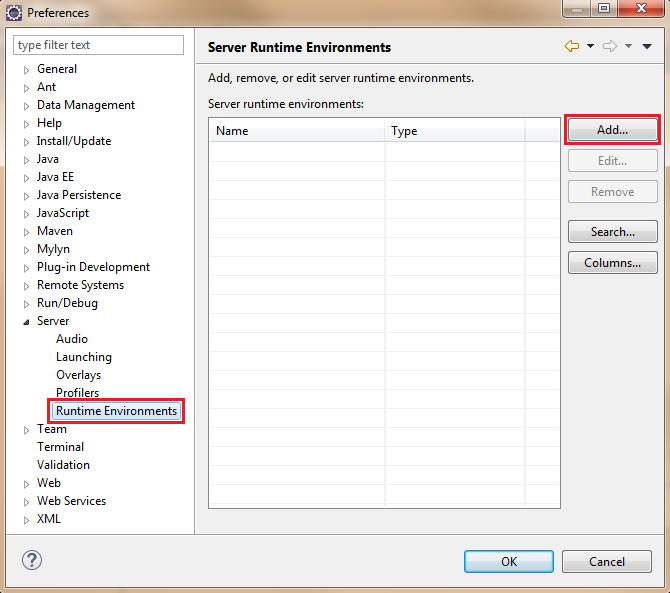Screen dimensions: 670x593
Task: Expand the Maven node arrow
Action: (26, 232)
